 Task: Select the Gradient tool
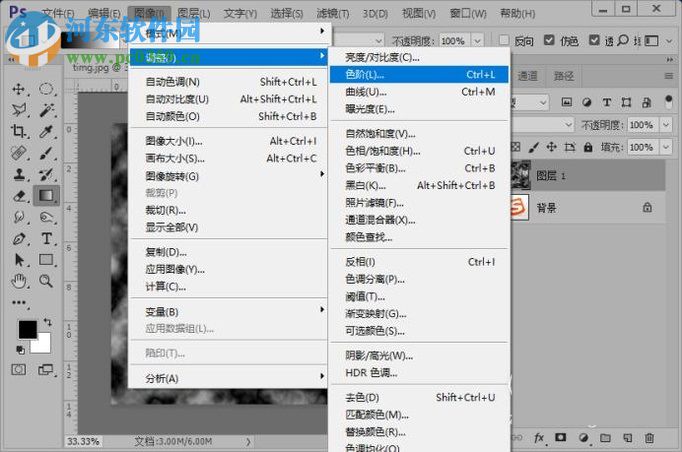(x=46, y=196)
